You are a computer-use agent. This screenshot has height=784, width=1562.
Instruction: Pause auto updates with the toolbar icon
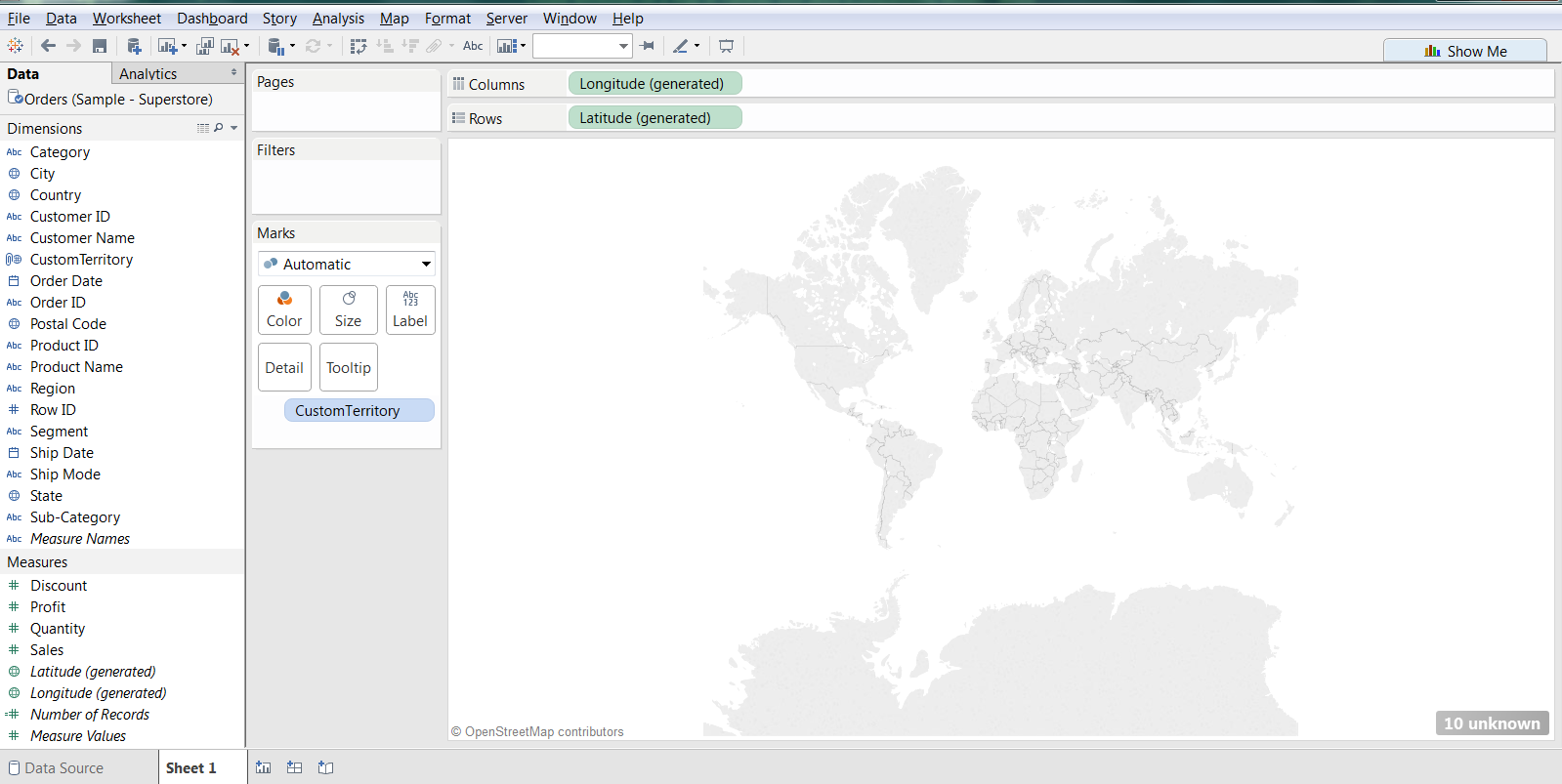(276, 46)
